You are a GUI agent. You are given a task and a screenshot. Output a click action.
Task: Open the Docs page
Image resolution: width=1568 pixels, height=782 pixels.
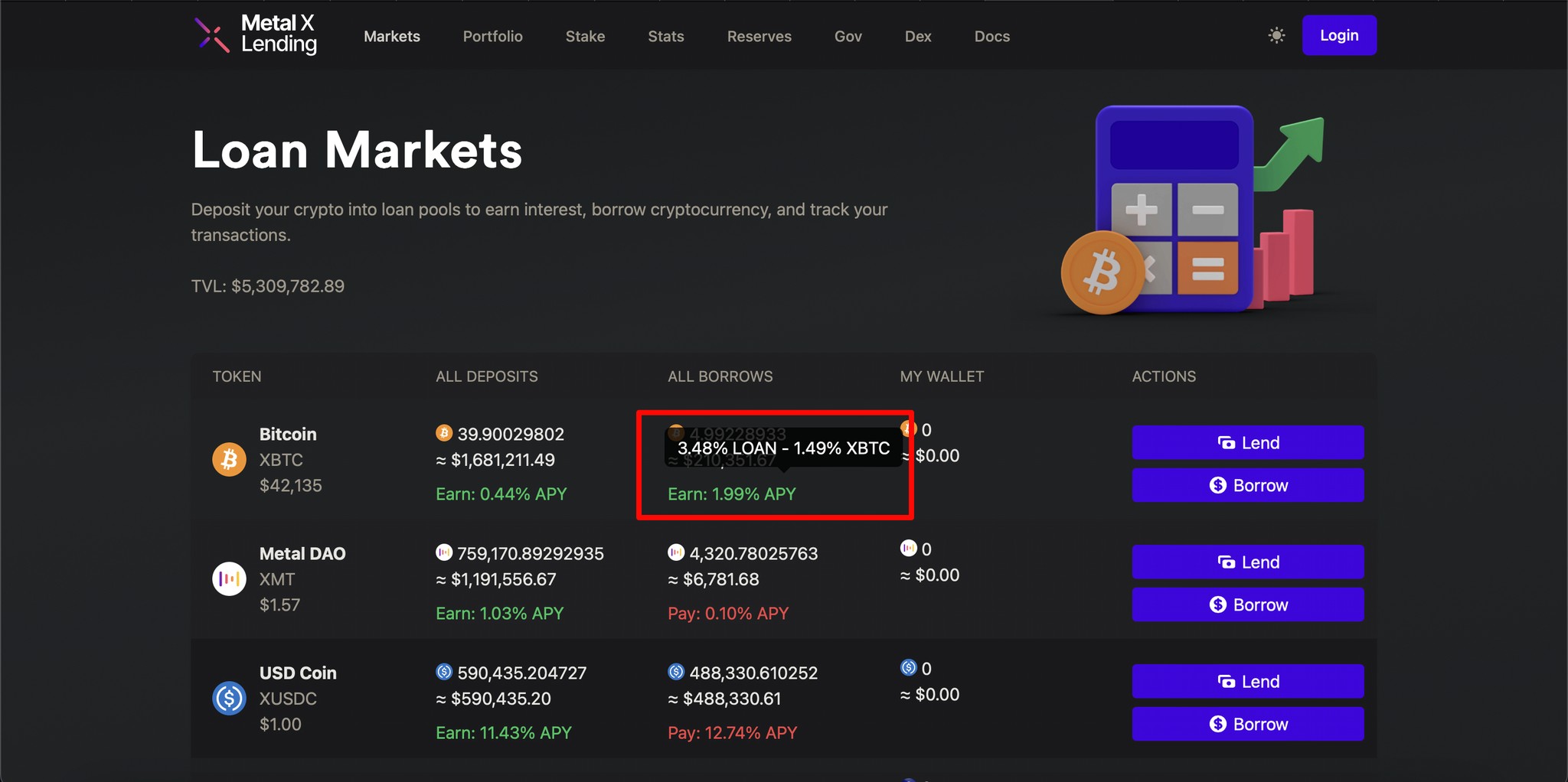992,36
